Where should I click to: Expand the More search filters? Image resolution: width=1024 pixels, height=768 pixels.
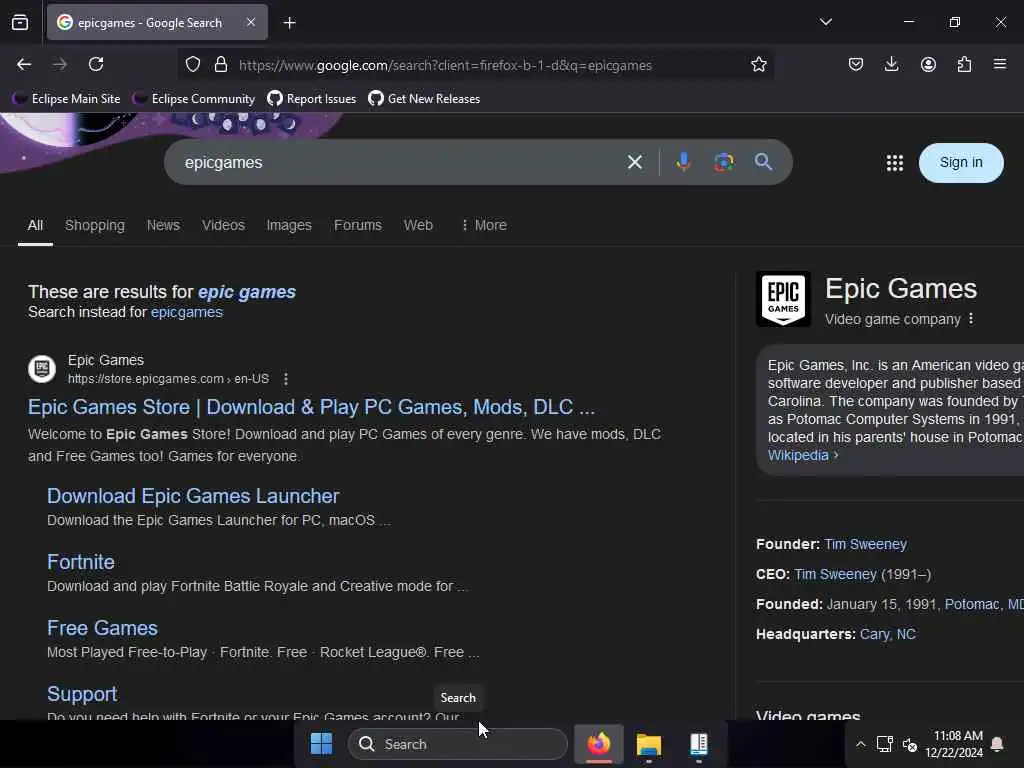[x=484, y=225]
